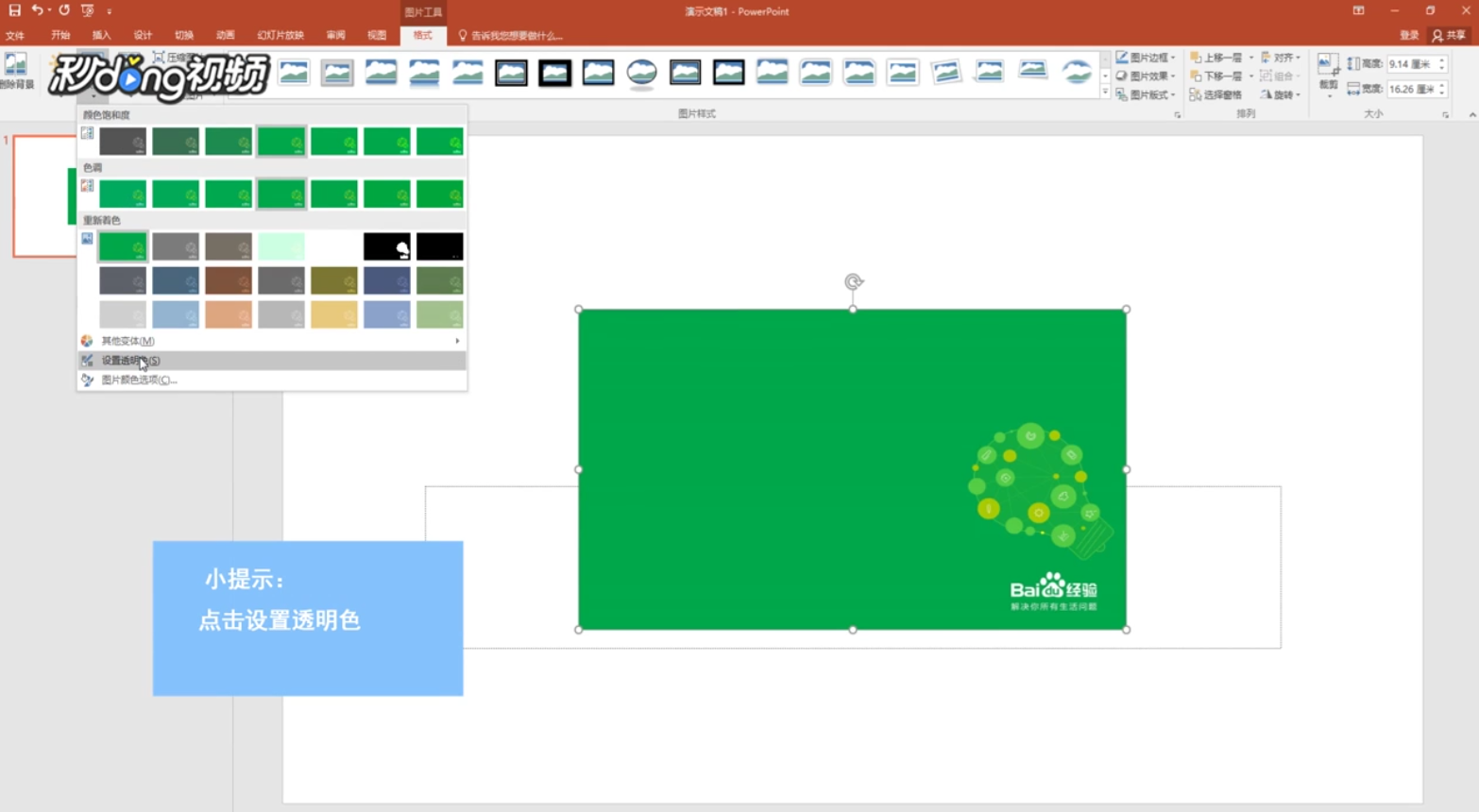Choose Set Transparent Color (设置透明色)

click(x=272, y=360)
